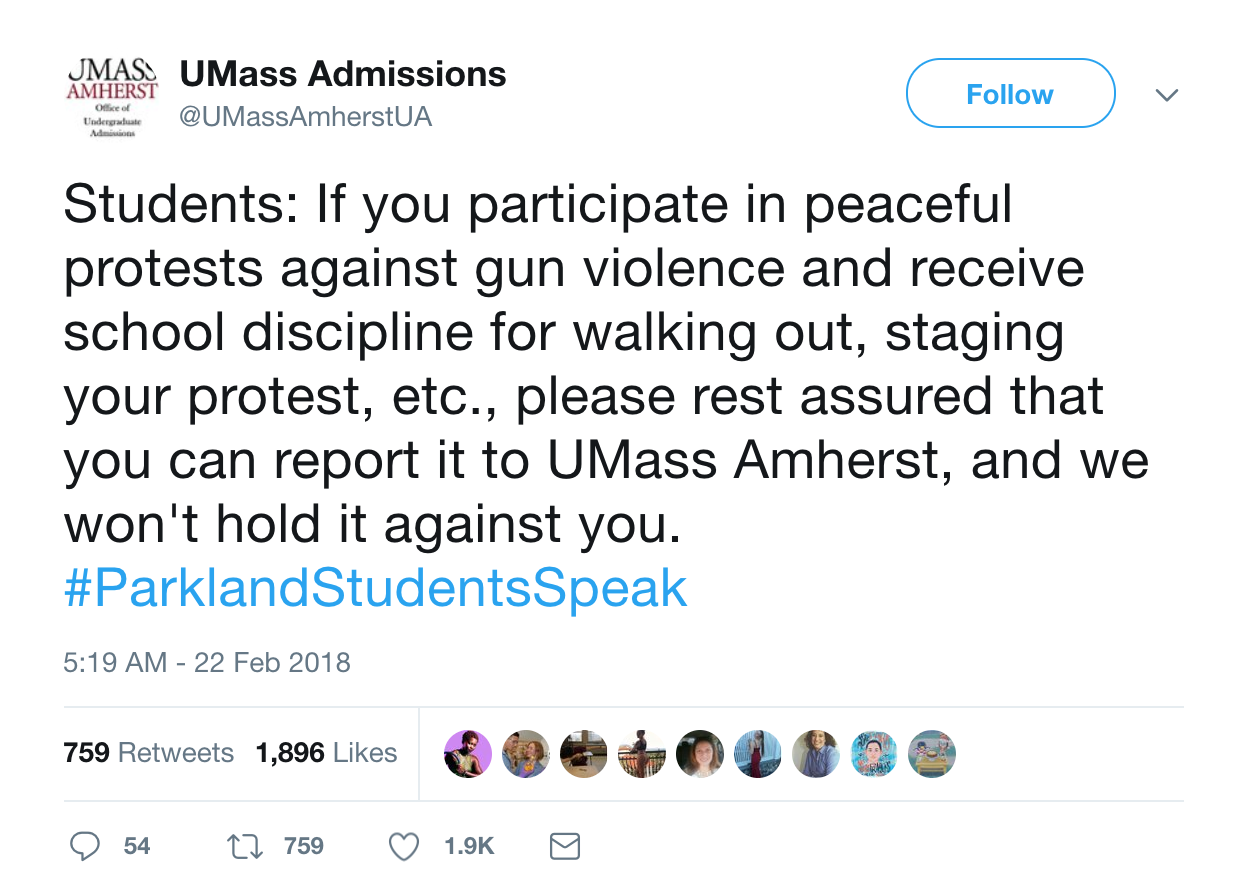Click the reply speech bubble icon

pos(86,847)
